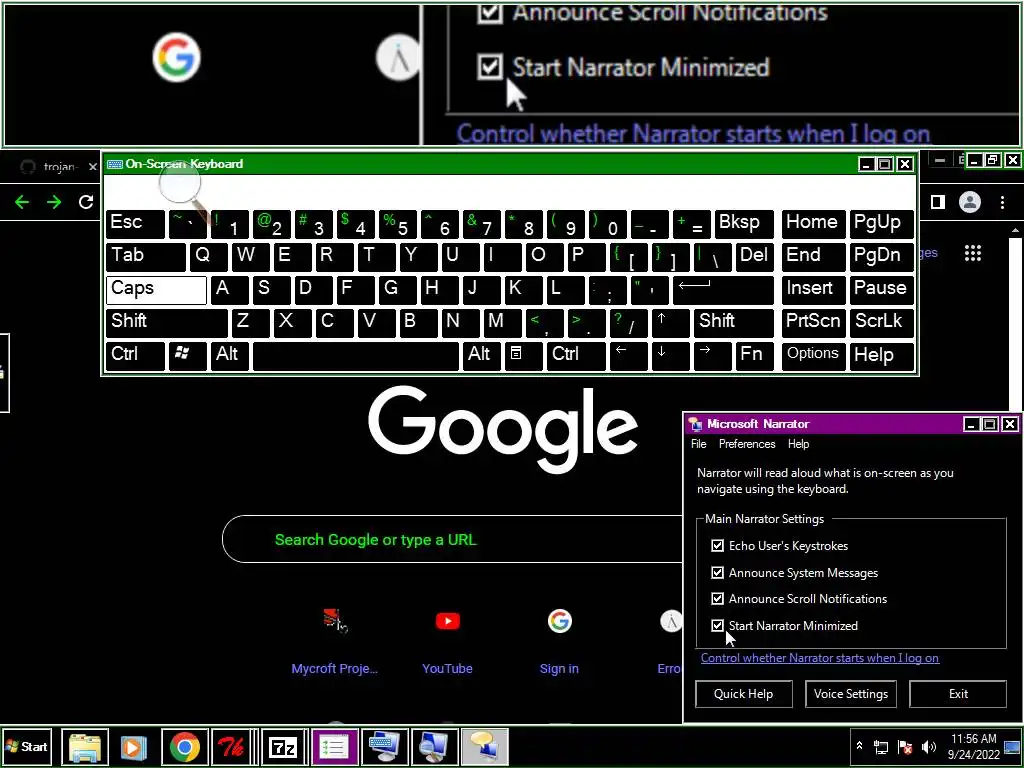Viewport: 1024px width, 768px height.
Task: Open Narrator File menu
Action: tap(699, 444)
